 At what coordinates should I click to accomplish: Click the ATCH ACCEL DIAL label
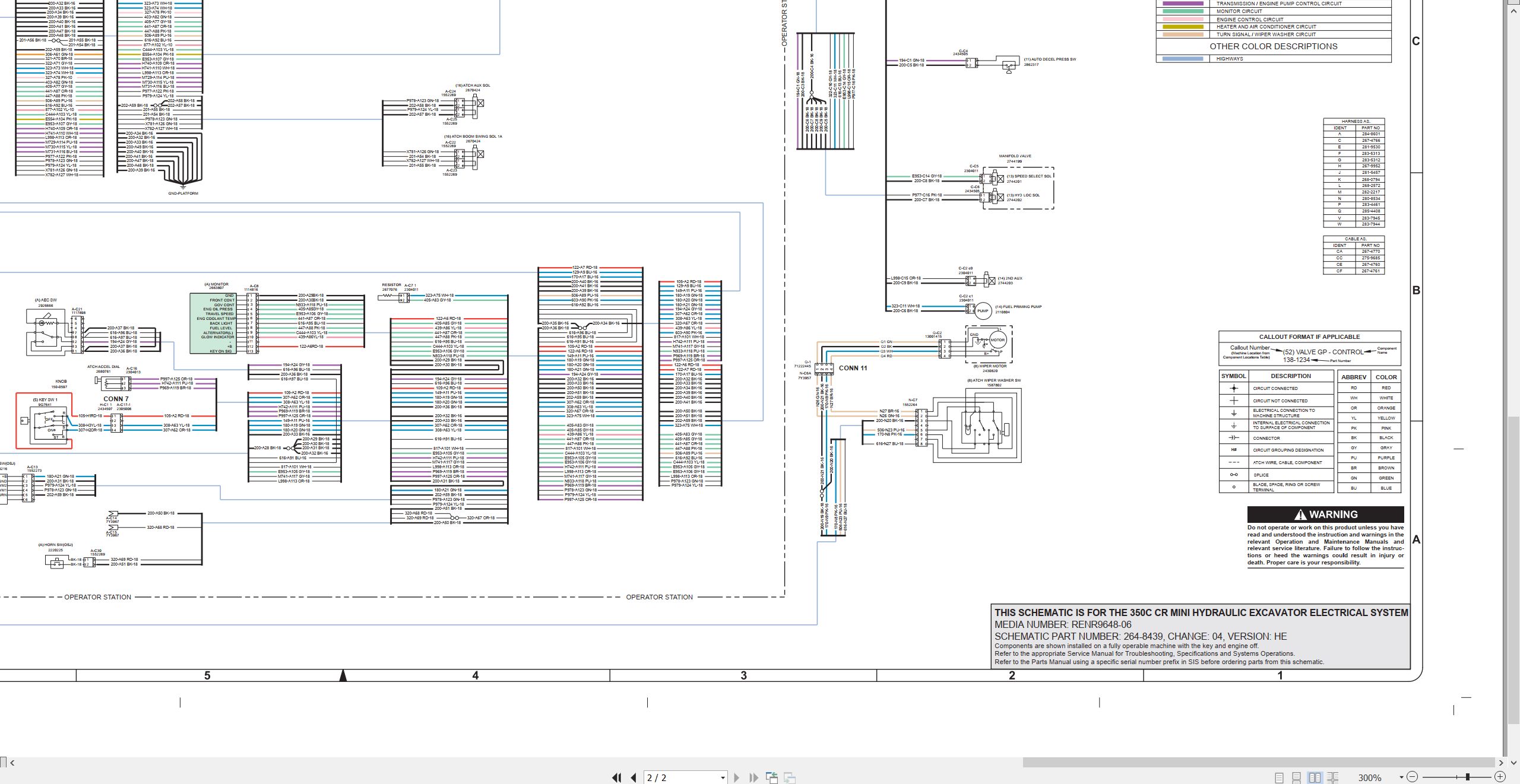point(103,367)
